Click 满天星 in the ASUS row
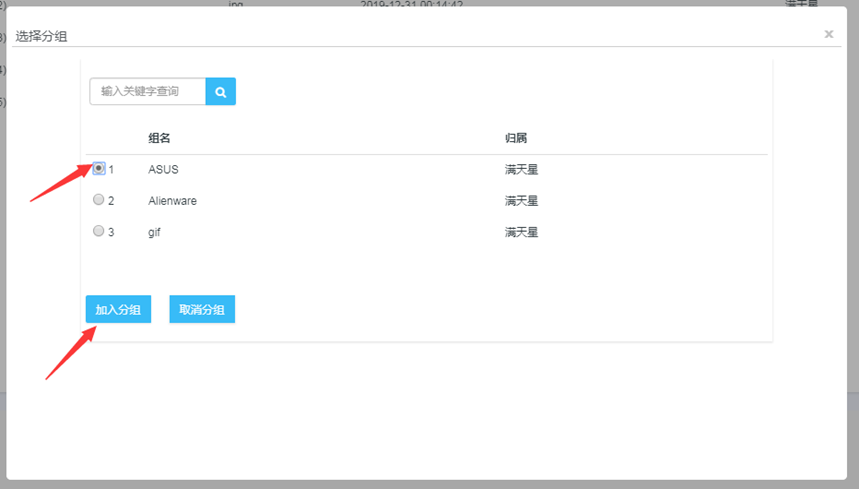Image resolution: width=859 pixels, height=489 pixels. 521,170
